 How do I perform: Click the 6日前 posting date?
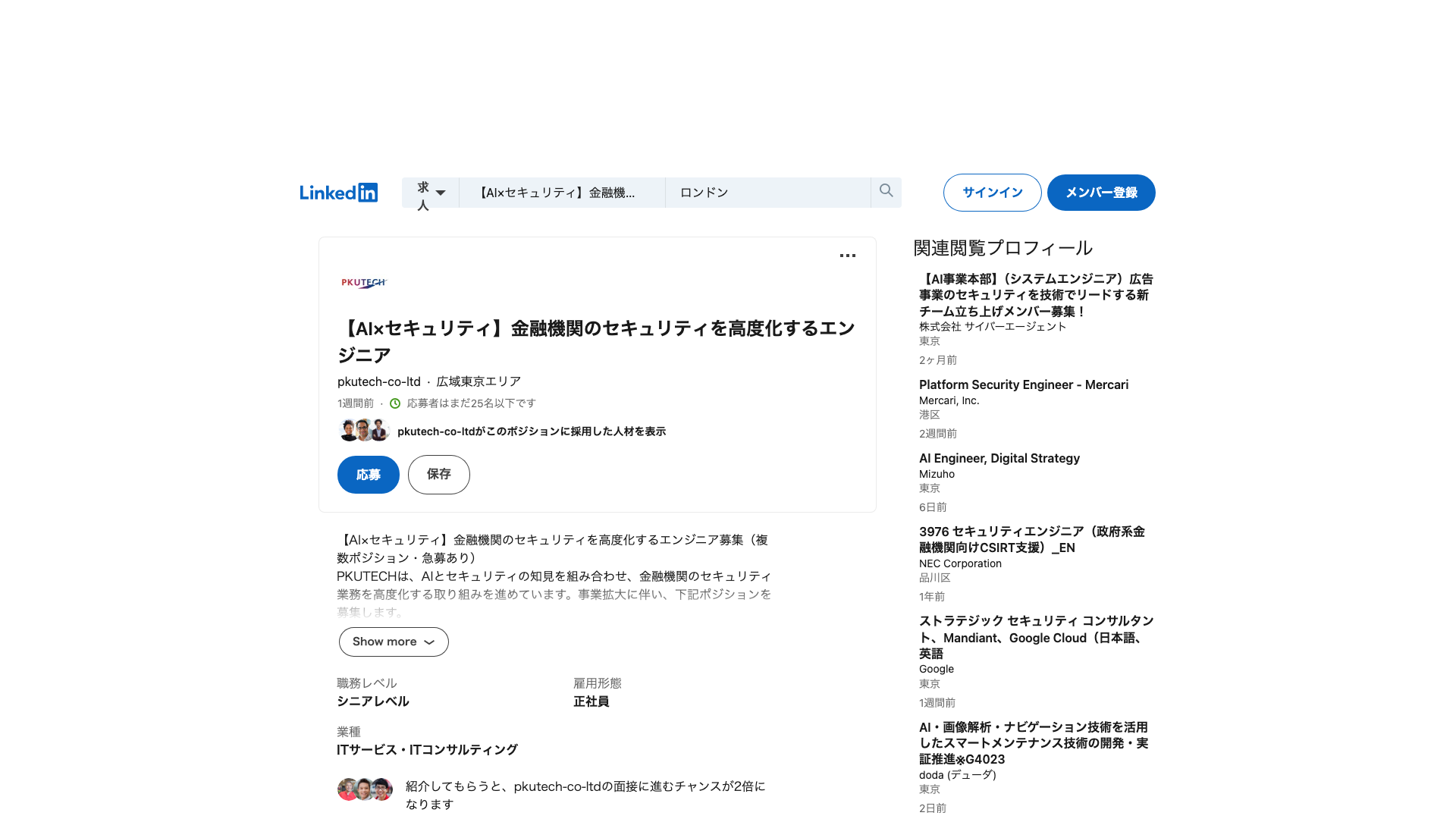933,507
